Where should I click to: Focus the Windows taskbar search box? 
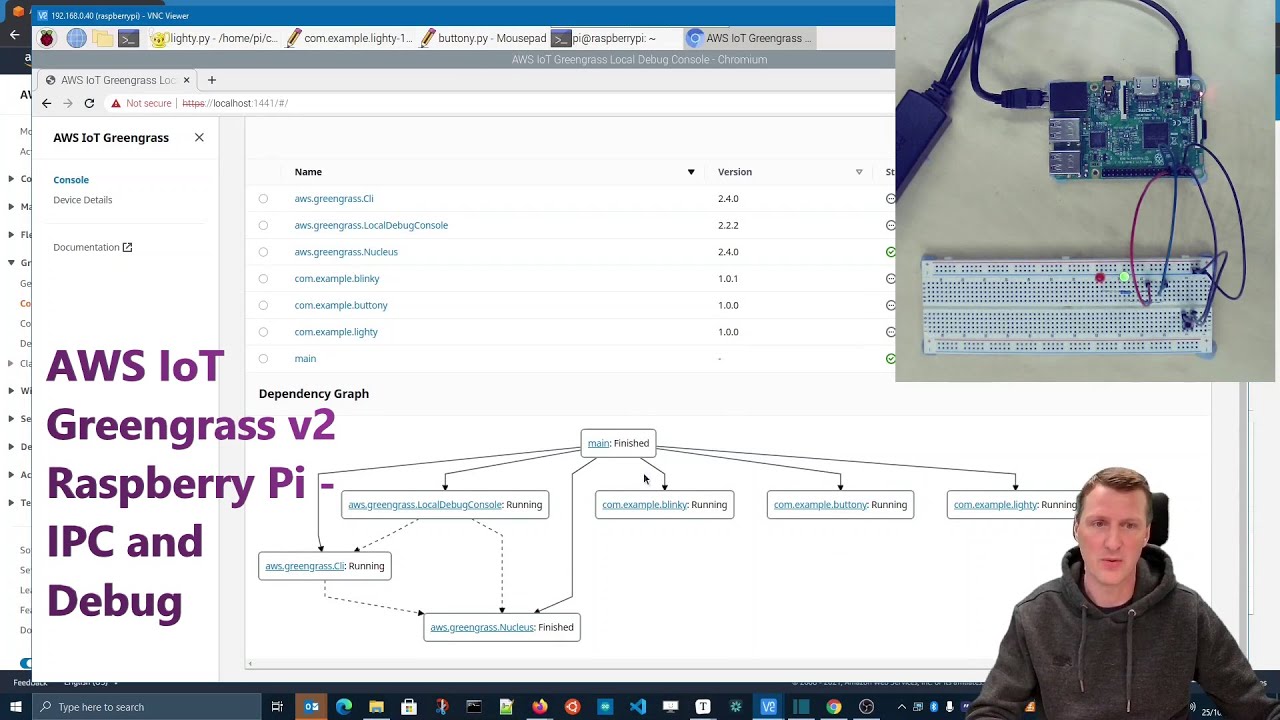click(146, 707)
